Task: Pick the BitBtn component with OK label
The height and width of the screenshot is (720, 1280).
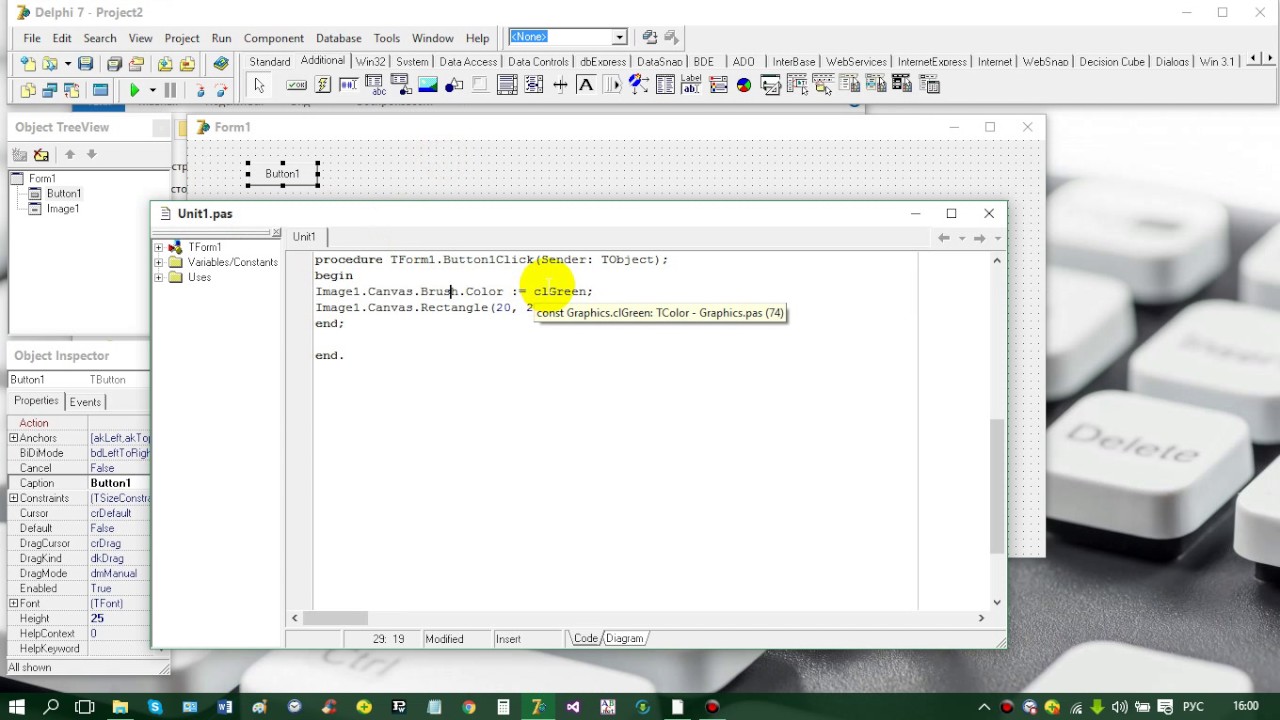Action: 297,85
